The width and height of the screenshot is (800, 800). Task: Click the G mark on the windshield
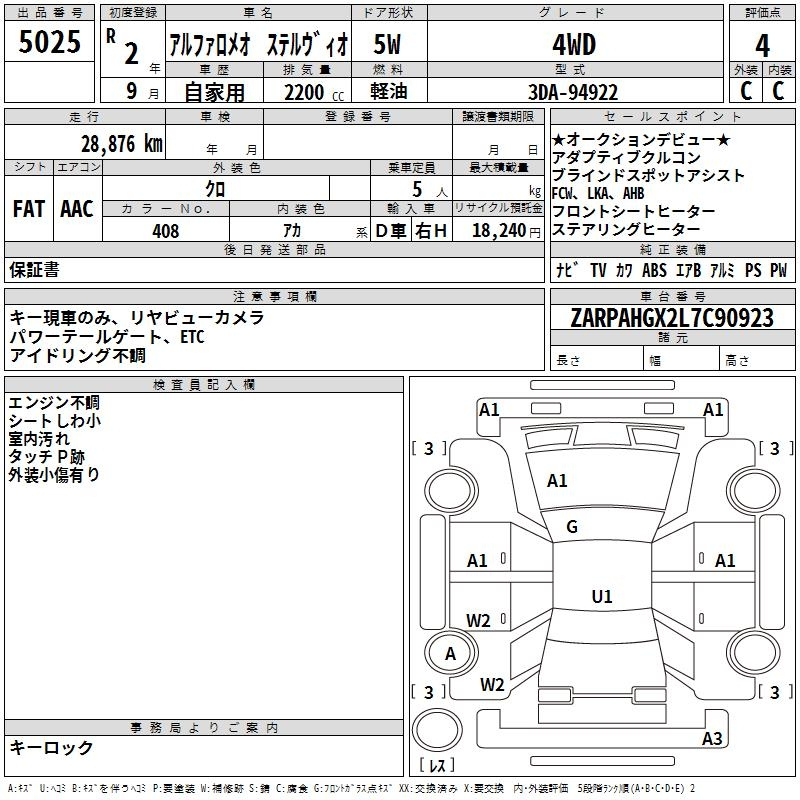click(x=572, y=527)
